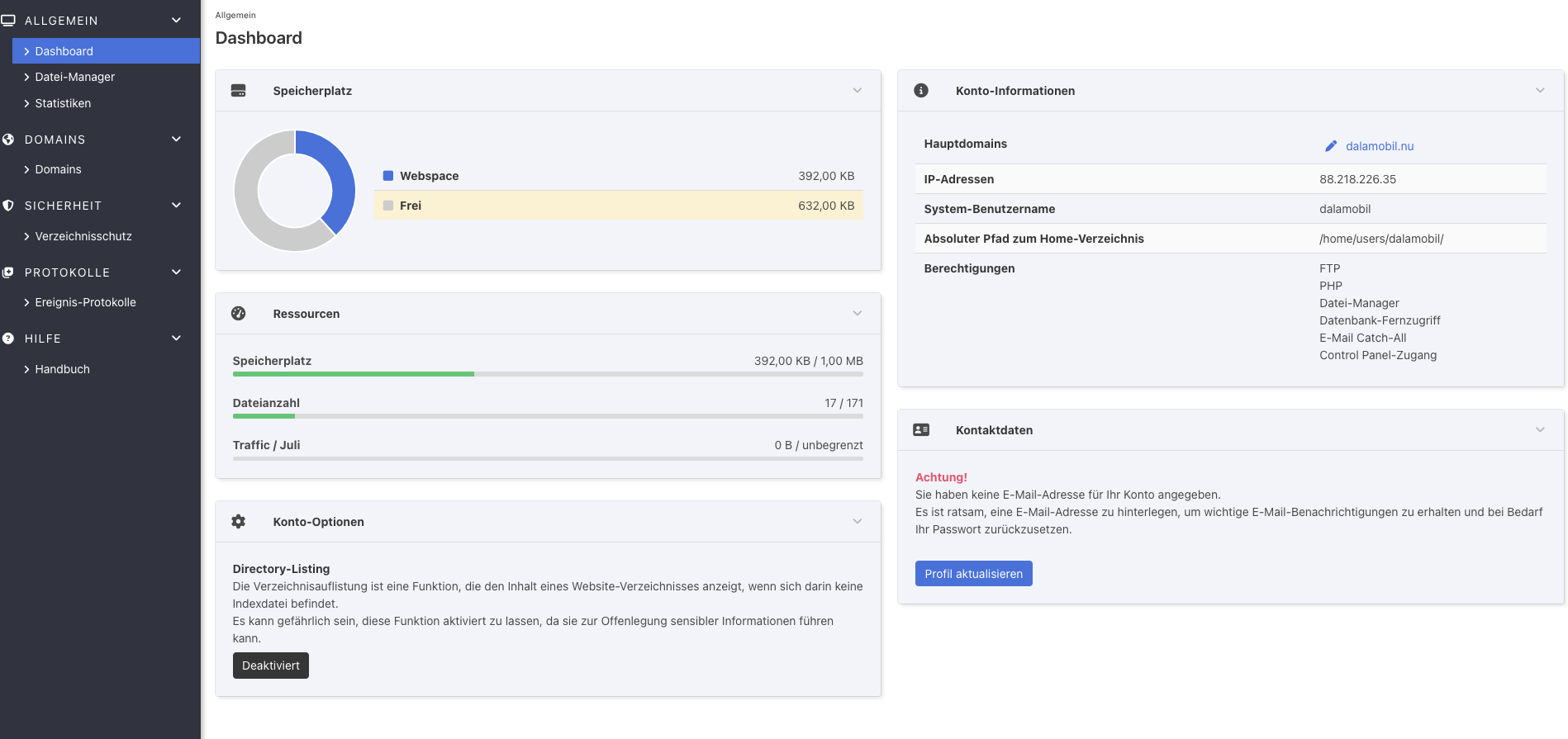Go to Verzeichnisschutz in the sidebar
This screenshot has width=1568, height=739.
click(x=83, y=236)
